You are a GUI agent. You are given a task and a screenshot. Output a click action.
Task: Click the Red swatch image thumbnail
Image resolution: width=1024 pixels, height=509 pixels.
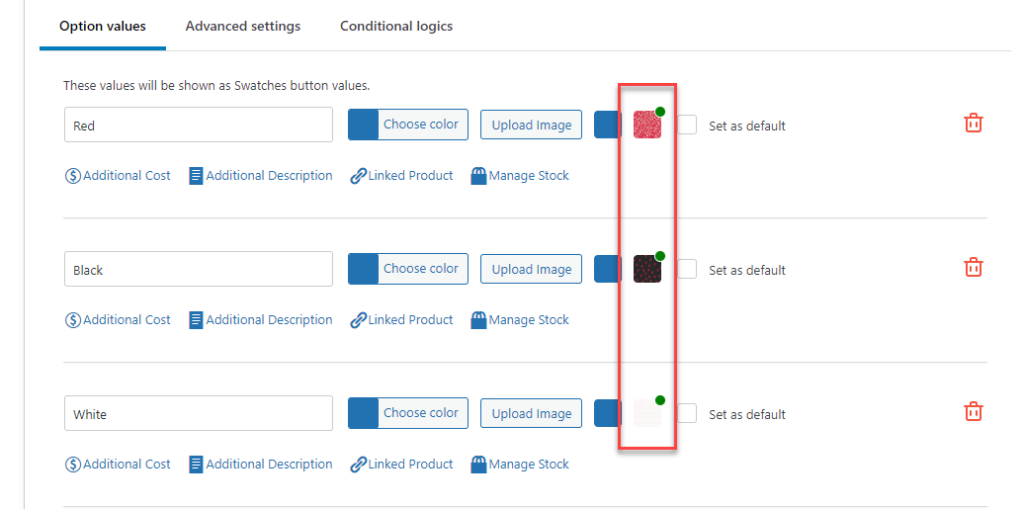647,125
